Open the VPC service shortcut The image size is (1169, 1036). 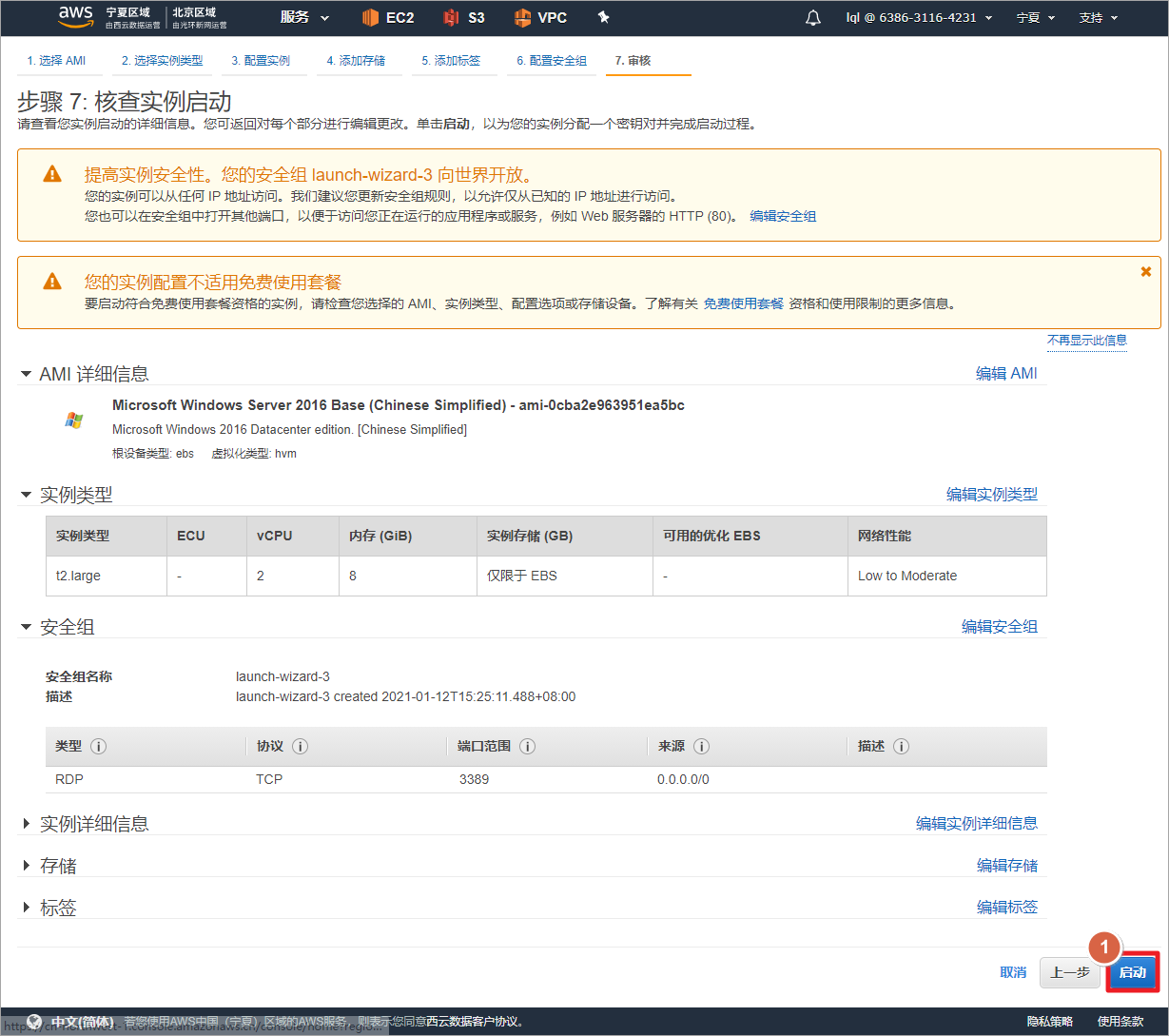pyautogui.click(x=540, y=17)
